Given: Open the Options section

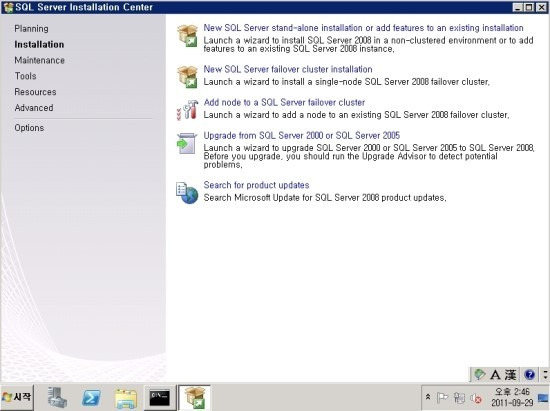Looking at the screenshot, I should click(x=29, y=128).
